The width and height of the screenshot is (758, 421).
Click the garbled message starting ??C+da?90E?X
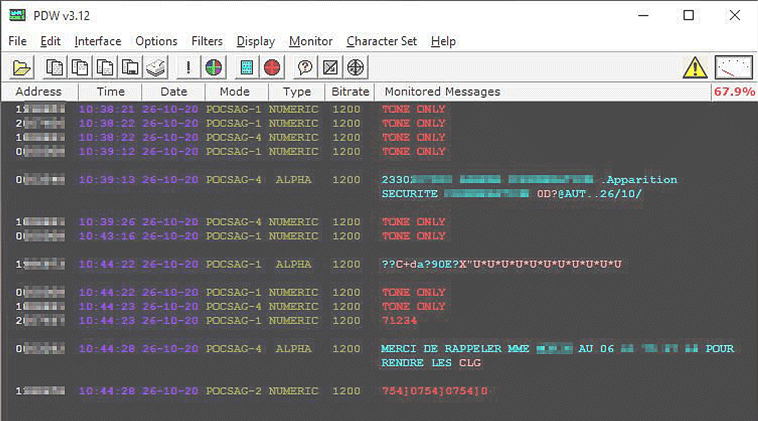pos(501,264)
